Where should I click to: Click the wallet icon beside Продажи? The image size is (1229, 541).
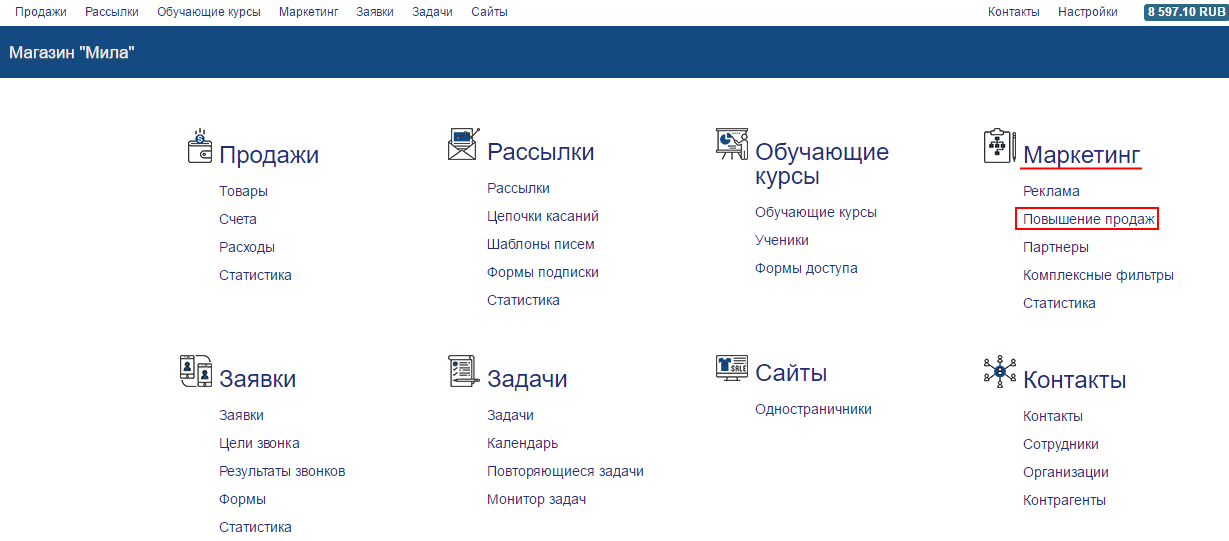tap(200, 146)
